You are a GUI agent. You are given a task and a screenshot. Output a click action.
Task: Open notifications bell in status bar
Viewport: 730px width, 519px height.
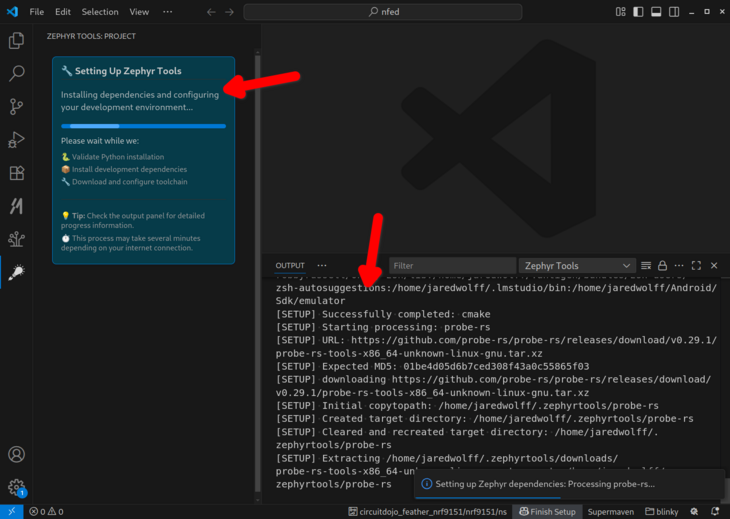(x=715, y=512)
